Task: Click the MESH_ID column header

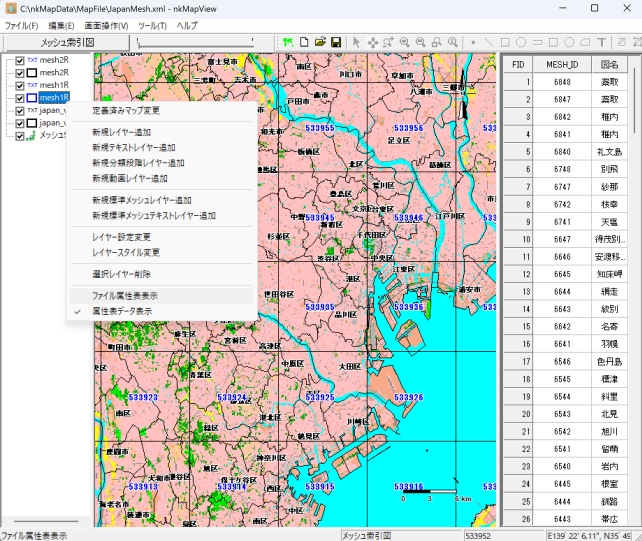Action: click(x=562, y=64)
